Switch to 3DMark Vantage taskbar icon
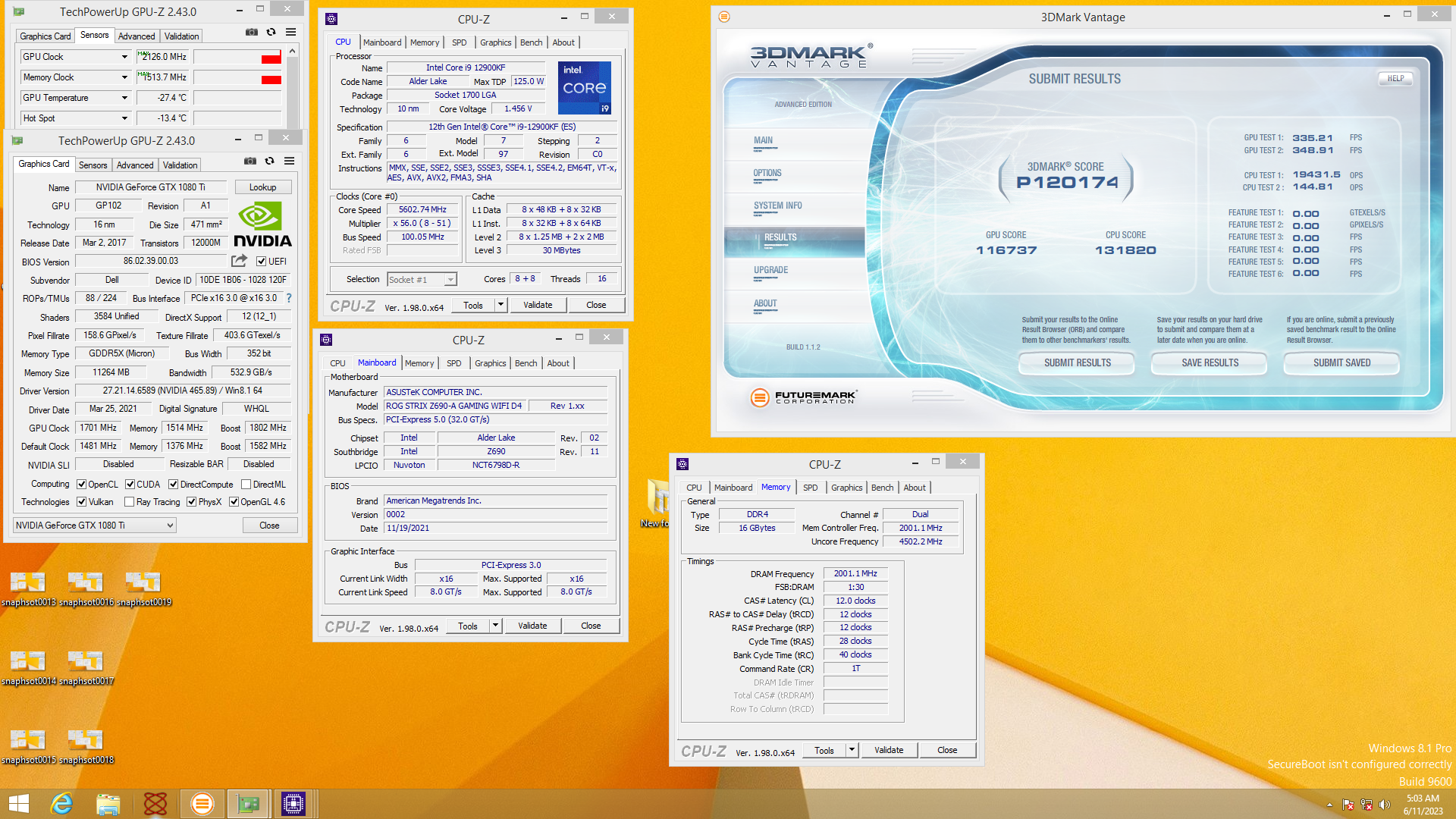1456x819 pixels. click(202, 804)
